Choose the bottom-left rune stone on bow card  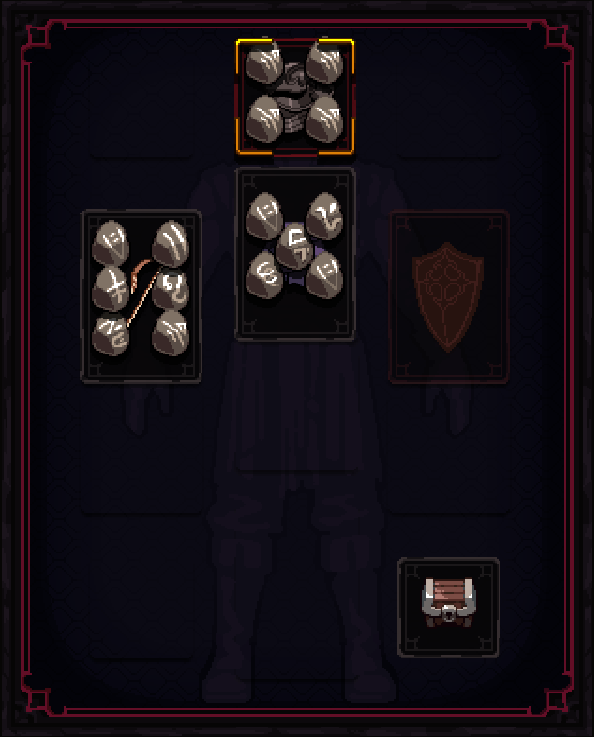pyautogui.click(x=110, y=334)
